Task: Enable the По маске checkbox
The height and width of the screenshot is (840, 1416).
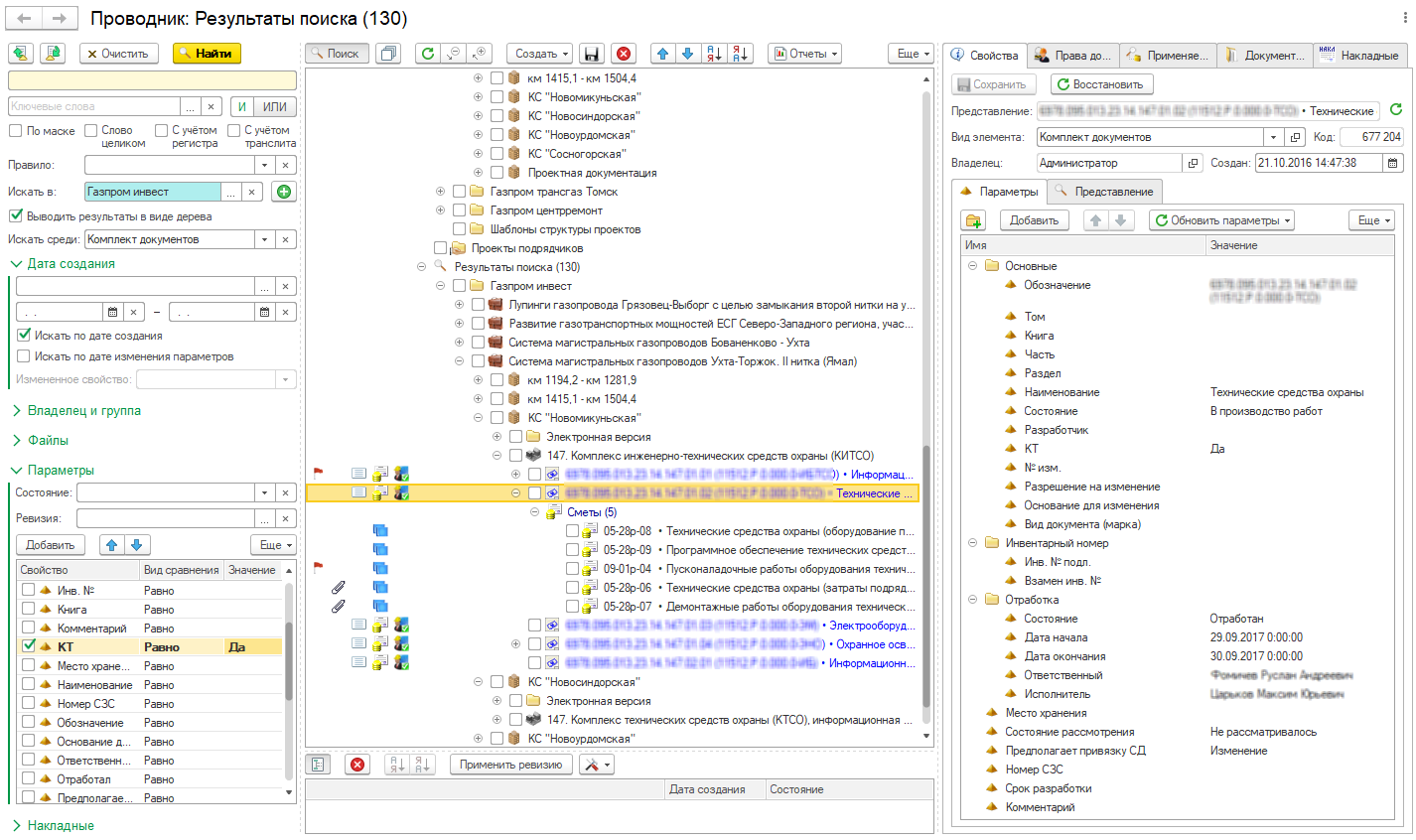Action: click(x=15, y=131)
